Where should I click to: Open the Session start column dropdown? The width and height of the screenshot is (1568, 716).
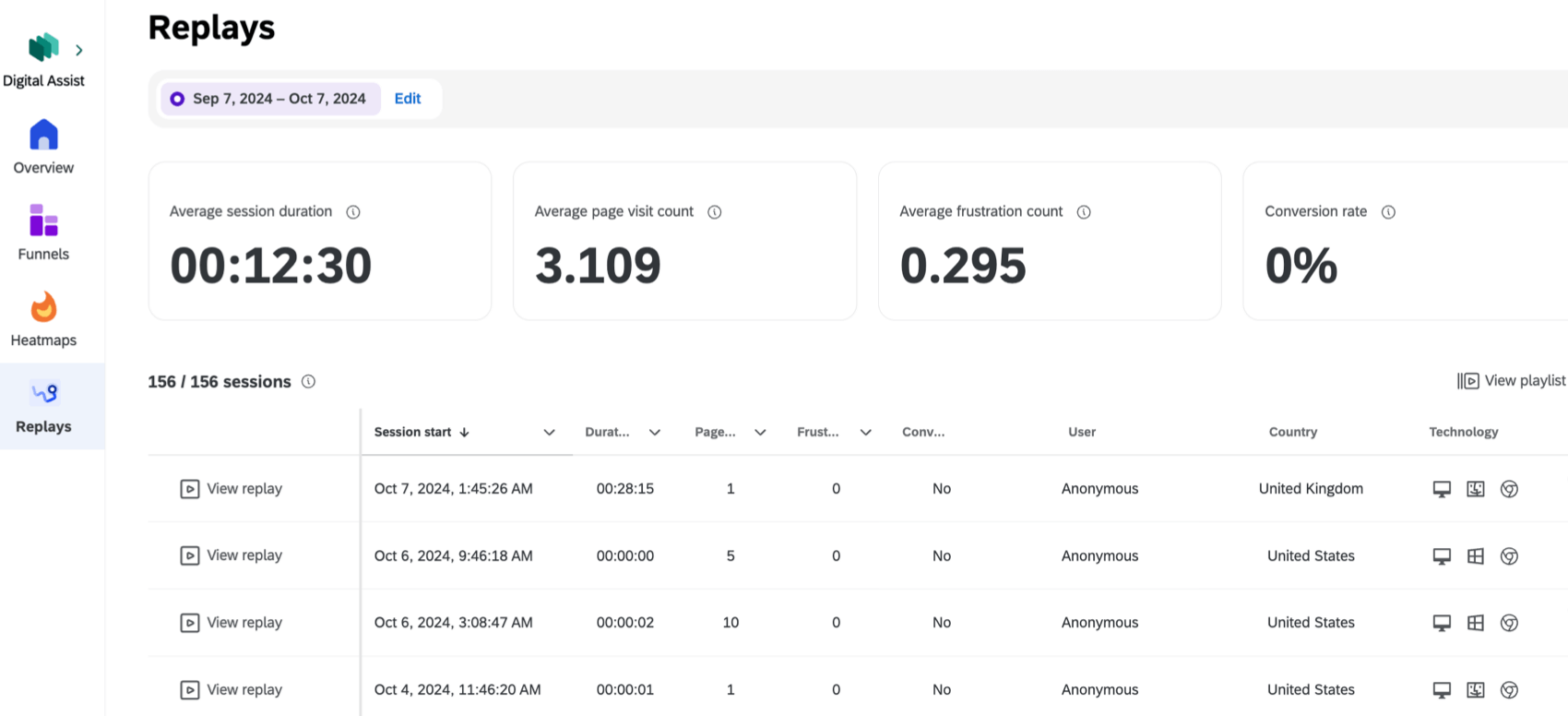coord(549,433)
